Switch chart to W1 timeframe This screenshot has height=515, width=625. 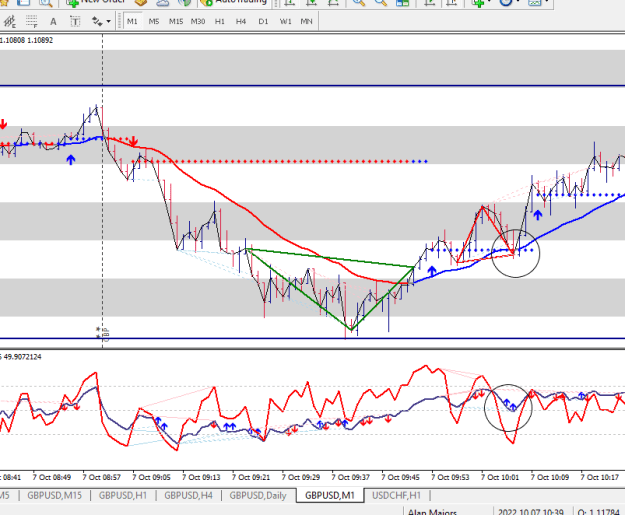point(285,22)
